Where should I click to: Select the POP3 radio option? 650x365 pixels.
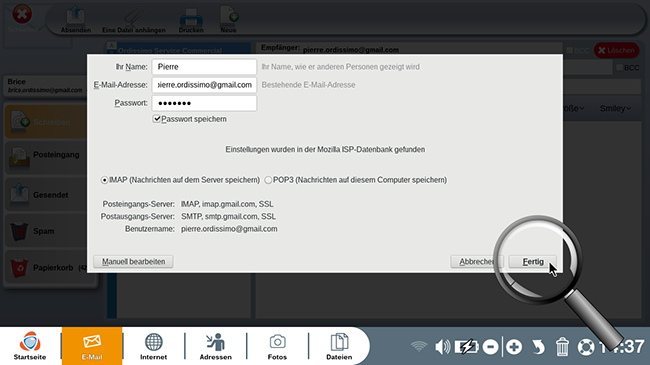point(268,180)
